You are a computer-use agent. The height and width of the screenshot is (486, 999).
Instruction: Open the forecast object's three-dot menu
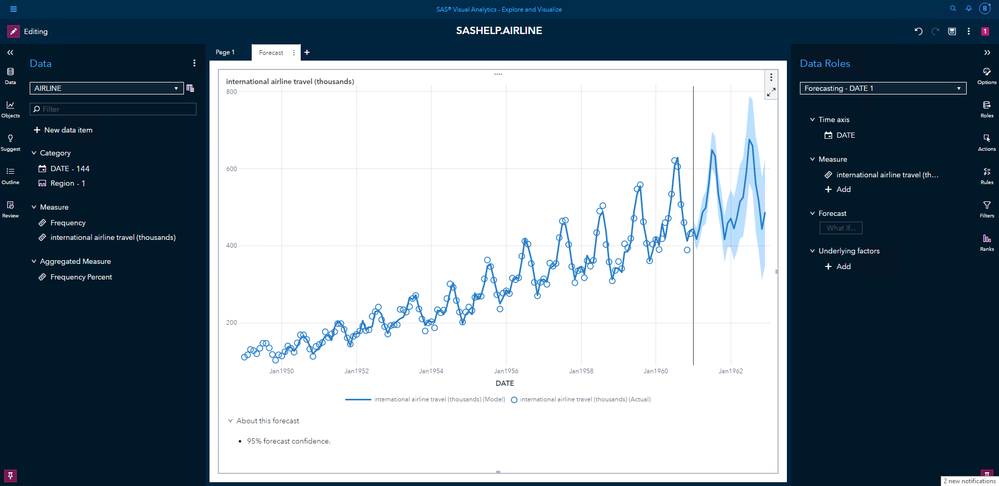[771, 77]
